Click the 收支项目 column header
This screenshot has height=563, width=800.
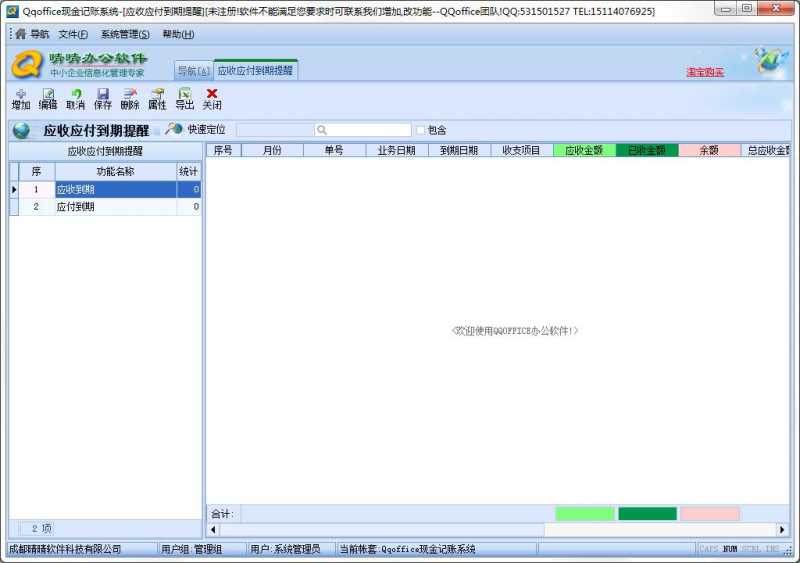pyautogui.click(x=522, y=150)
